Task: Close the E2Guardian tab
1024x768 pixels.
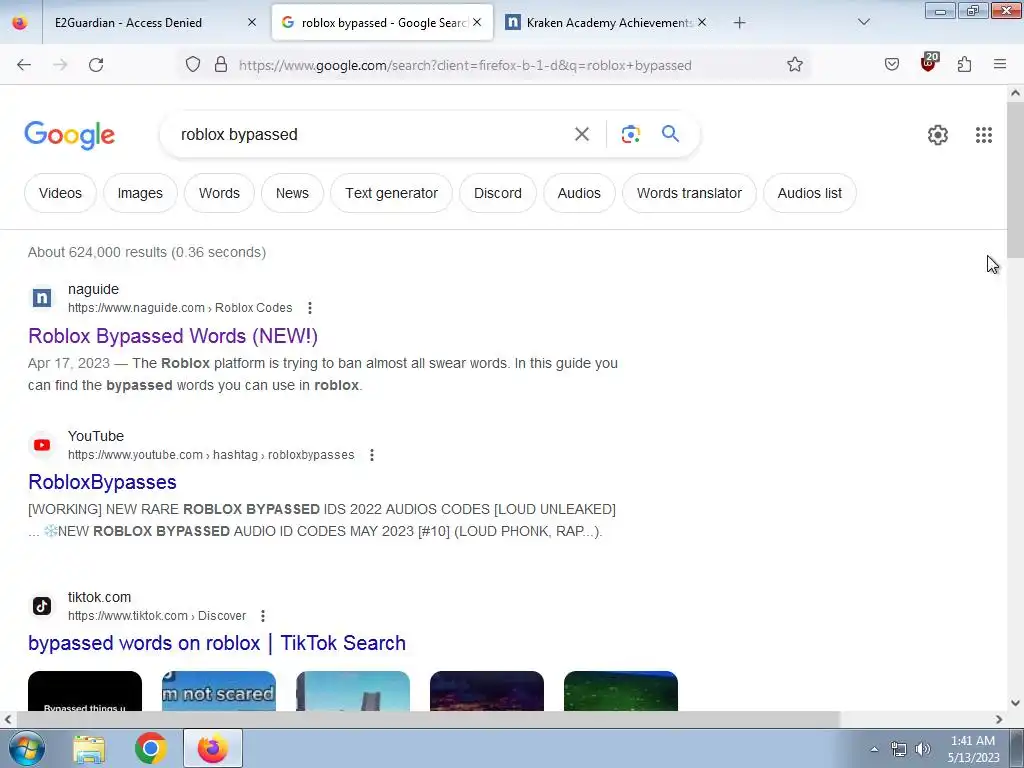Action: (251, 23)
